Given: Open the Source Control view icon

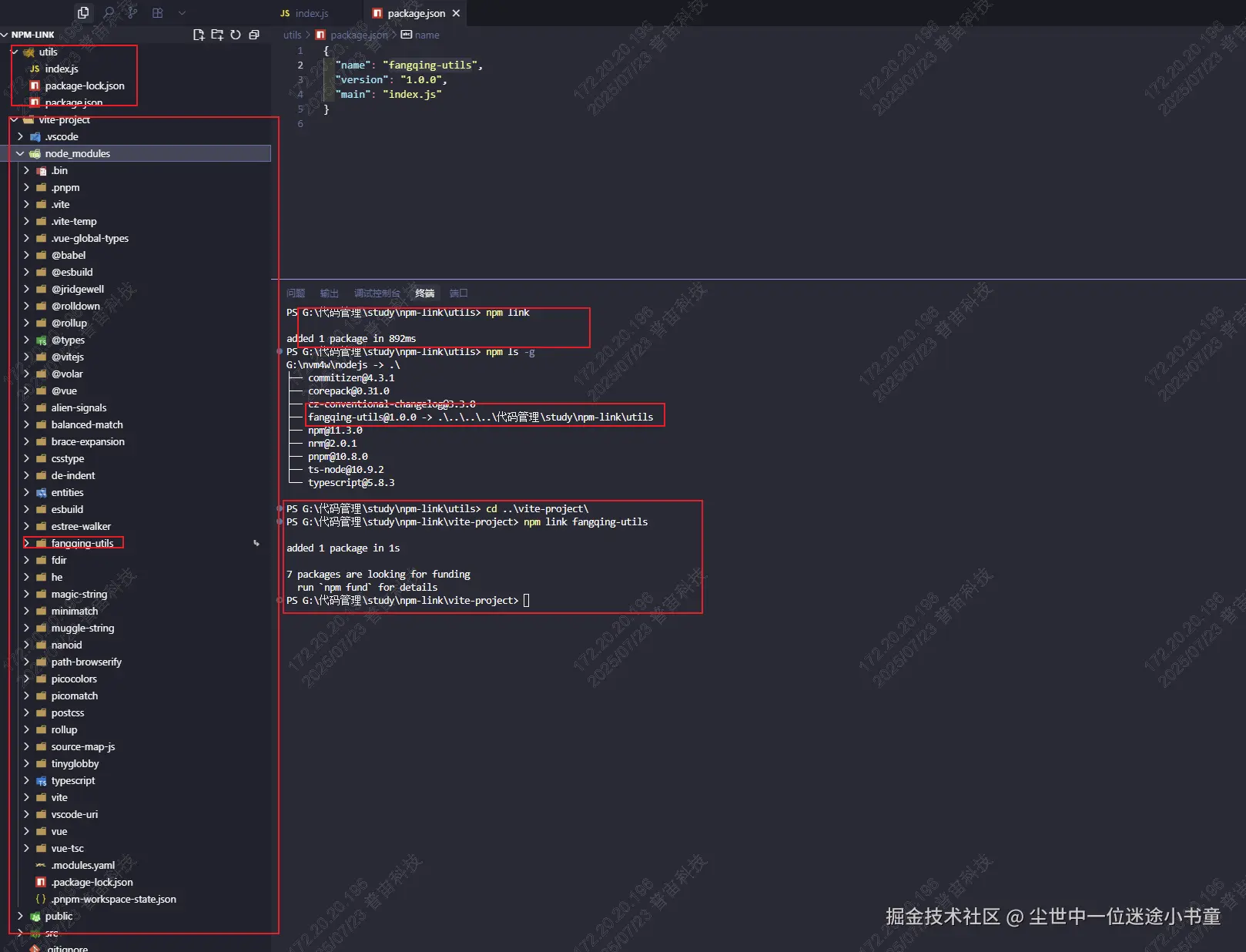Looking at the screenshot, I should click(132, 12).
